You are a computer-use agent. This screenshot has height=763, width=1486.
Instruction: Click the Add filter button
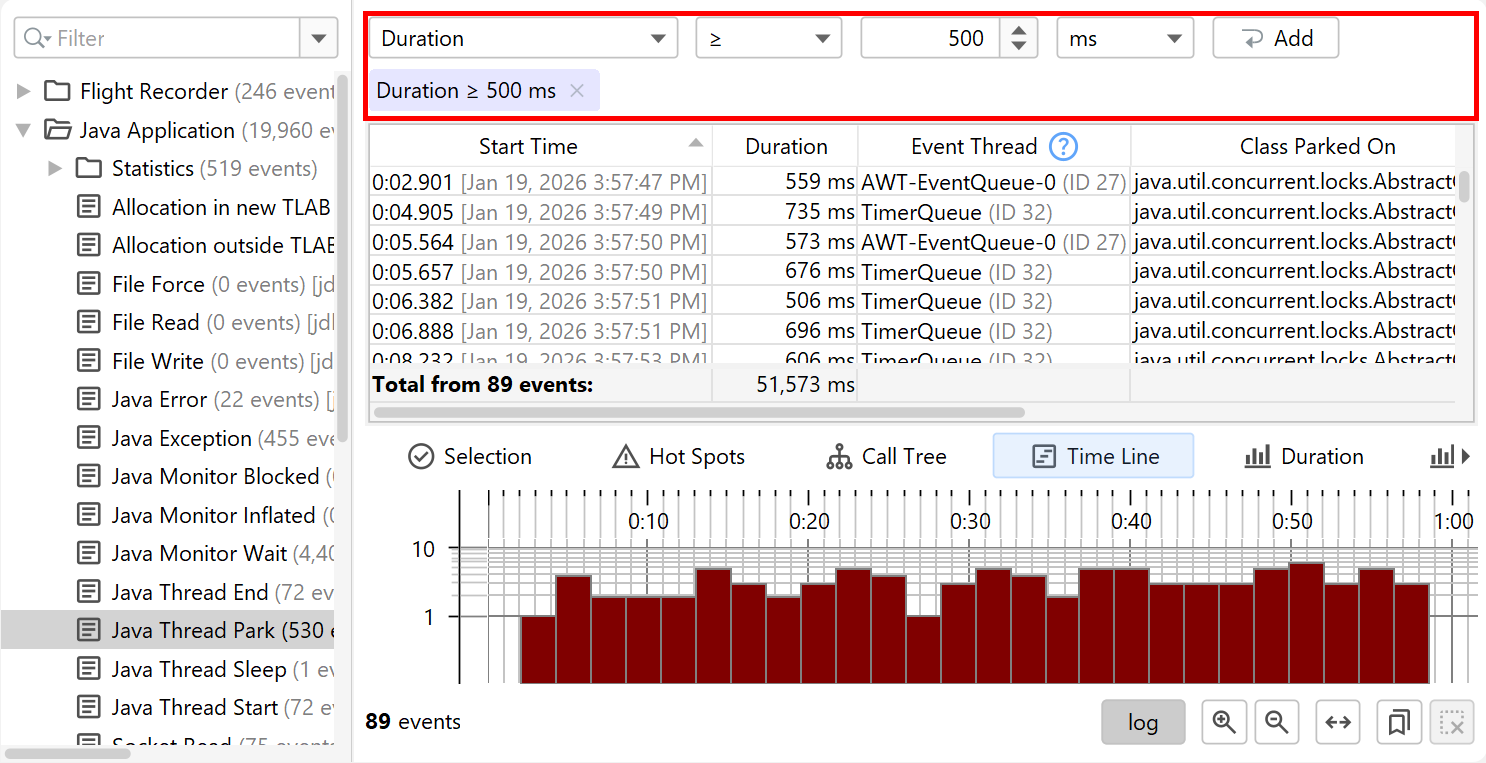pyautogui.click(x=1275, y=39)
